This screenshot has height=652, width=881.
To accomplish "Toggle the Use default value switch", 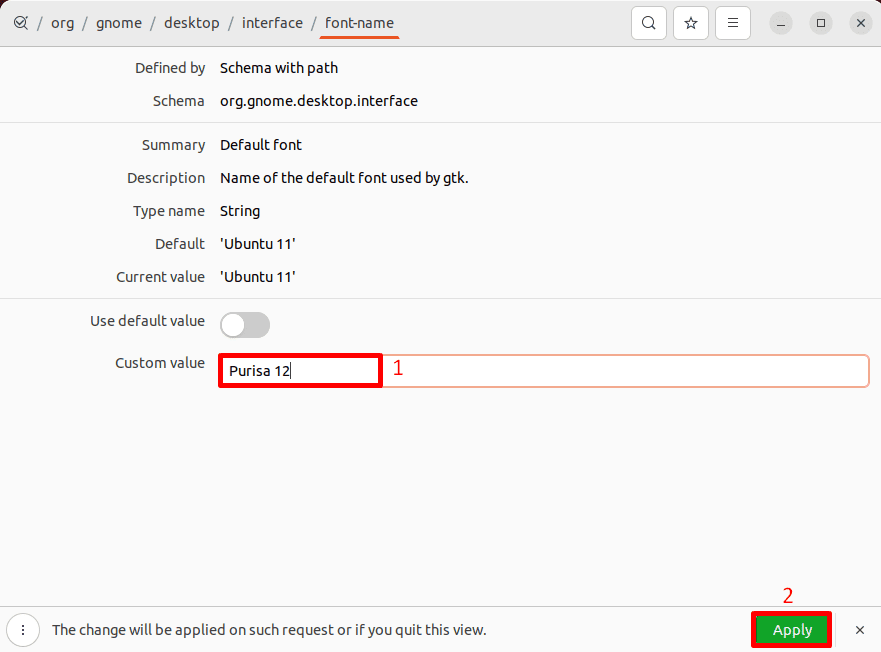I will coord(244,324).
